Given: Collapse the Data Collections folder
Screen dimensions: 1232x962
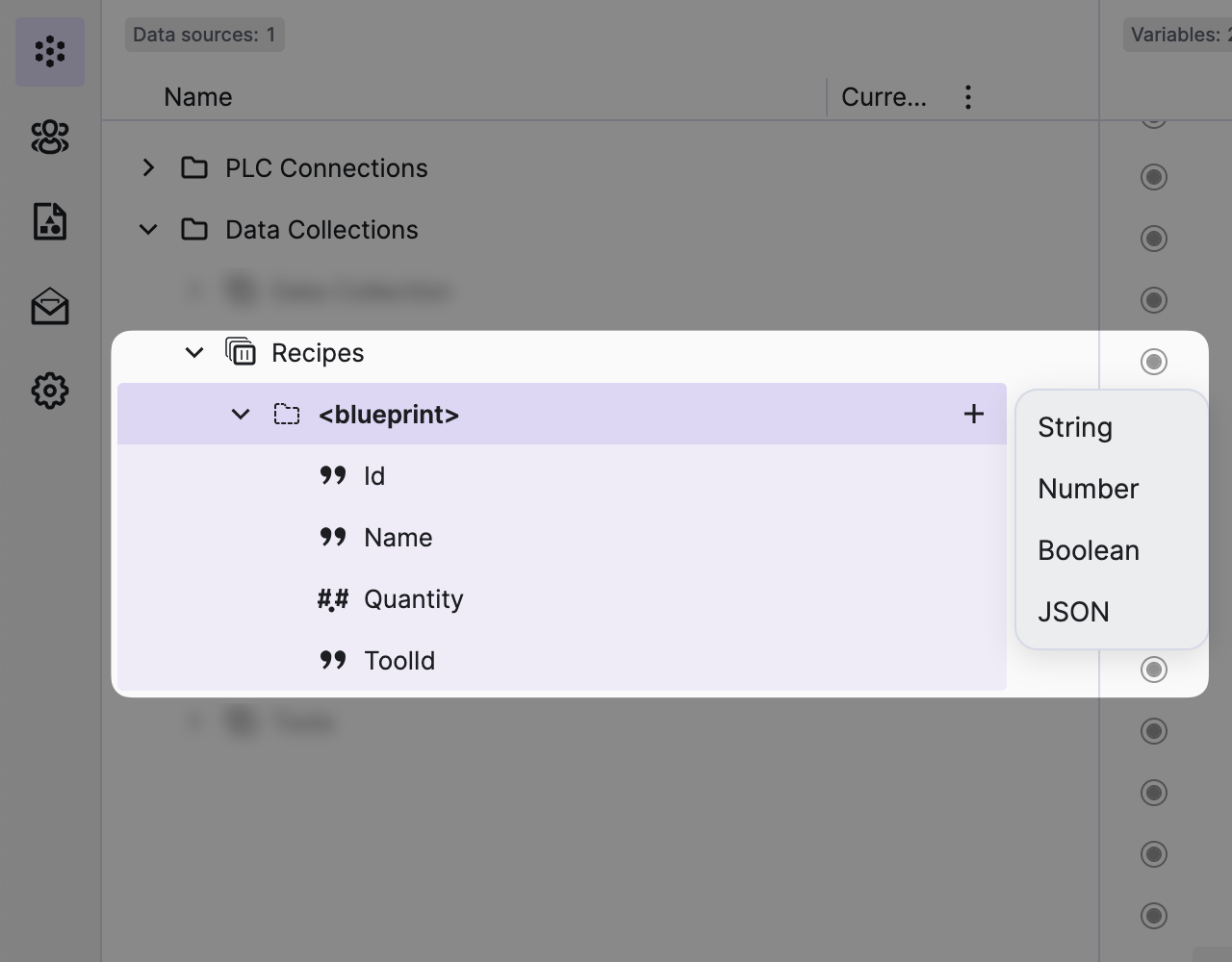Looking at the screenshot, I should tap(148, 230).
